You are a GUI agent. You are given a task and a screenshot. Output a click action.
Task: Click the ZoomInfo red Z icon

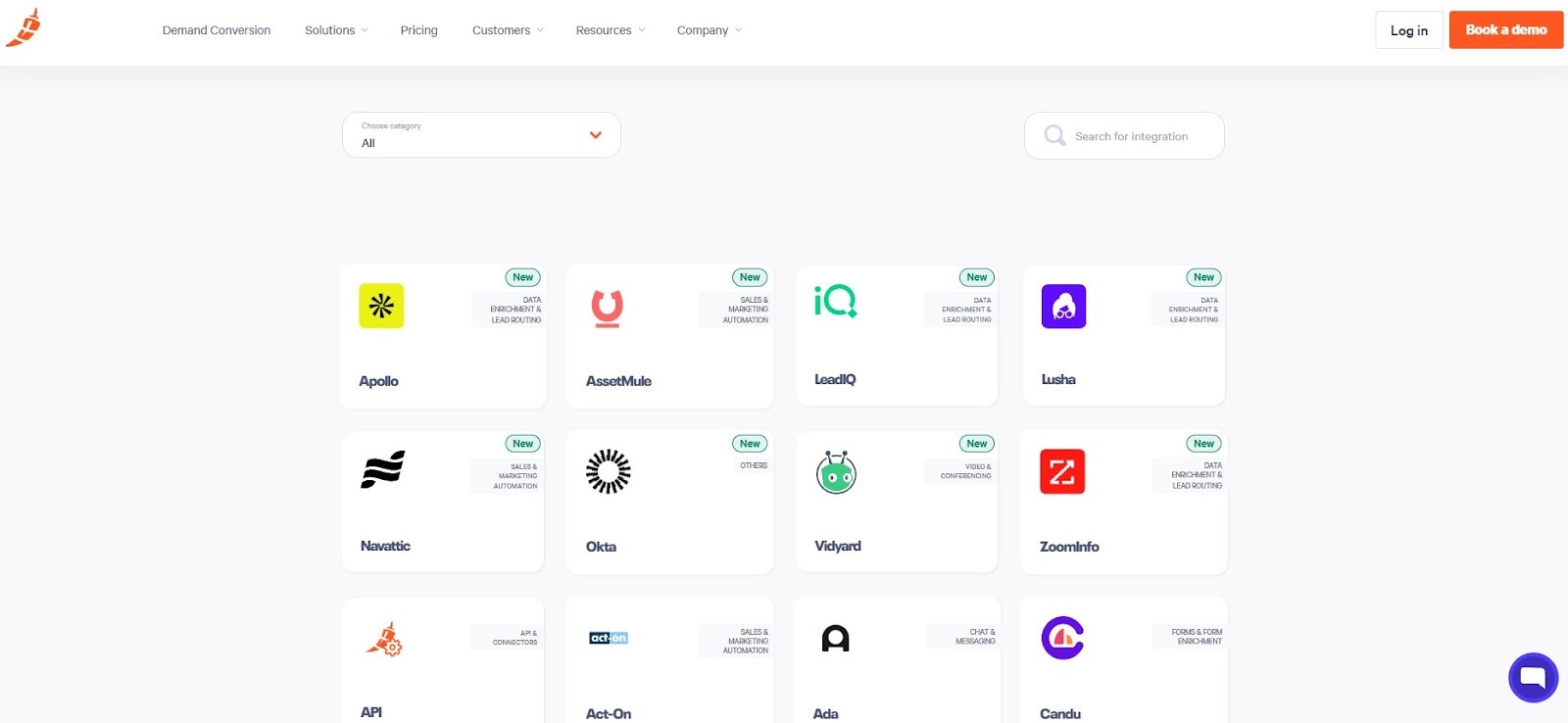(x=1062, y=471)
